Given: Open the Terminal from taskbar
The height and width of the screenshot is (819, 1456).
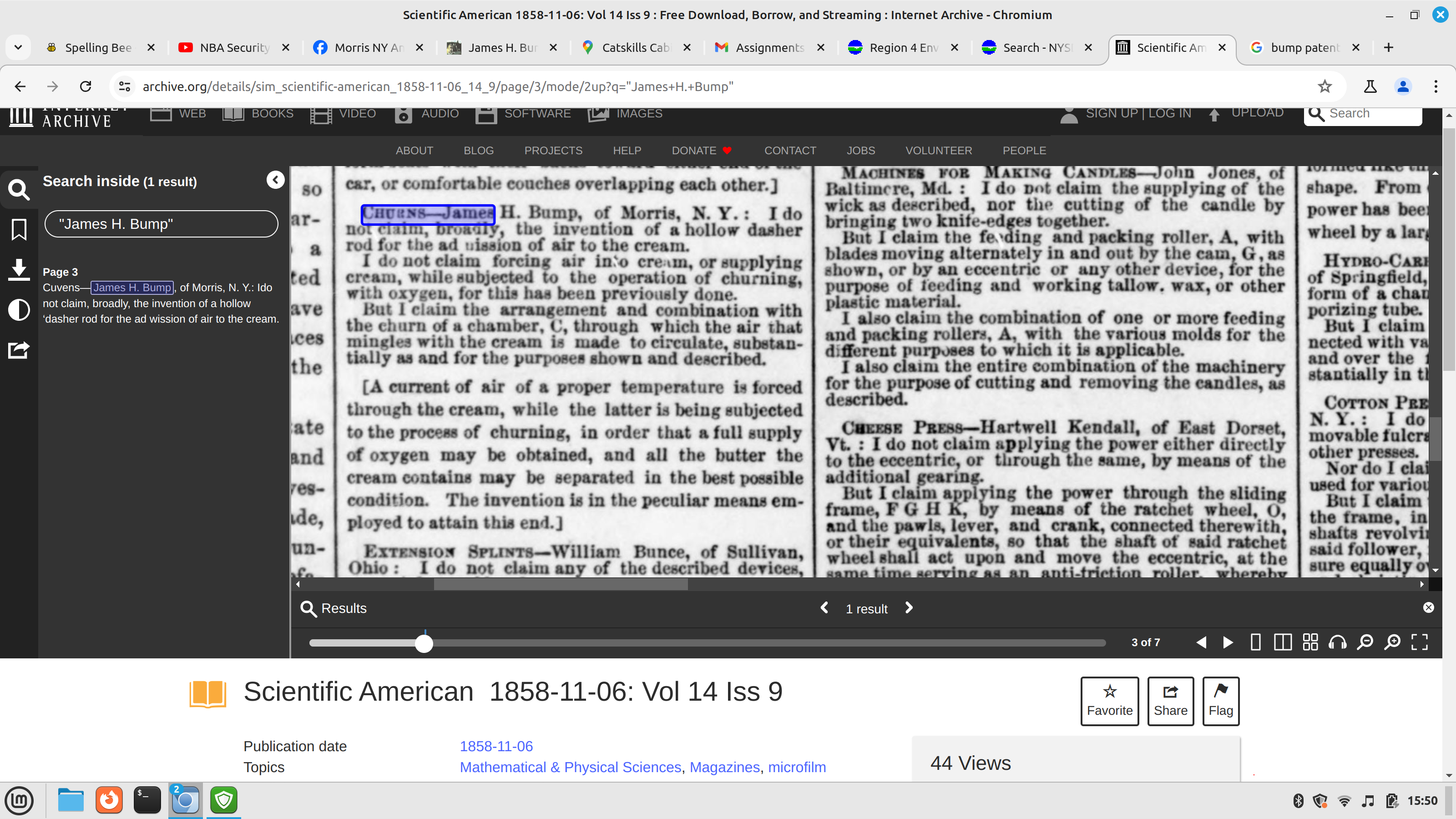Looking at the screenshot, I should pos(147,800).
